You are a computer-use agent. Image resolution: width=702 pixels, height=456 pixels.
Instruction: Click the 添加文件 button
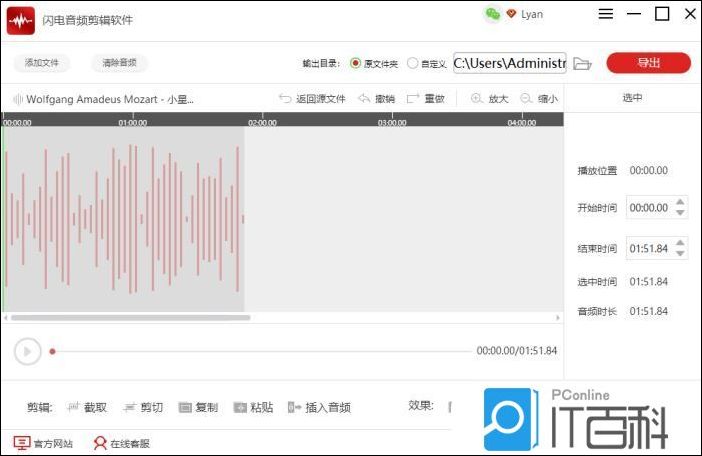42,63
